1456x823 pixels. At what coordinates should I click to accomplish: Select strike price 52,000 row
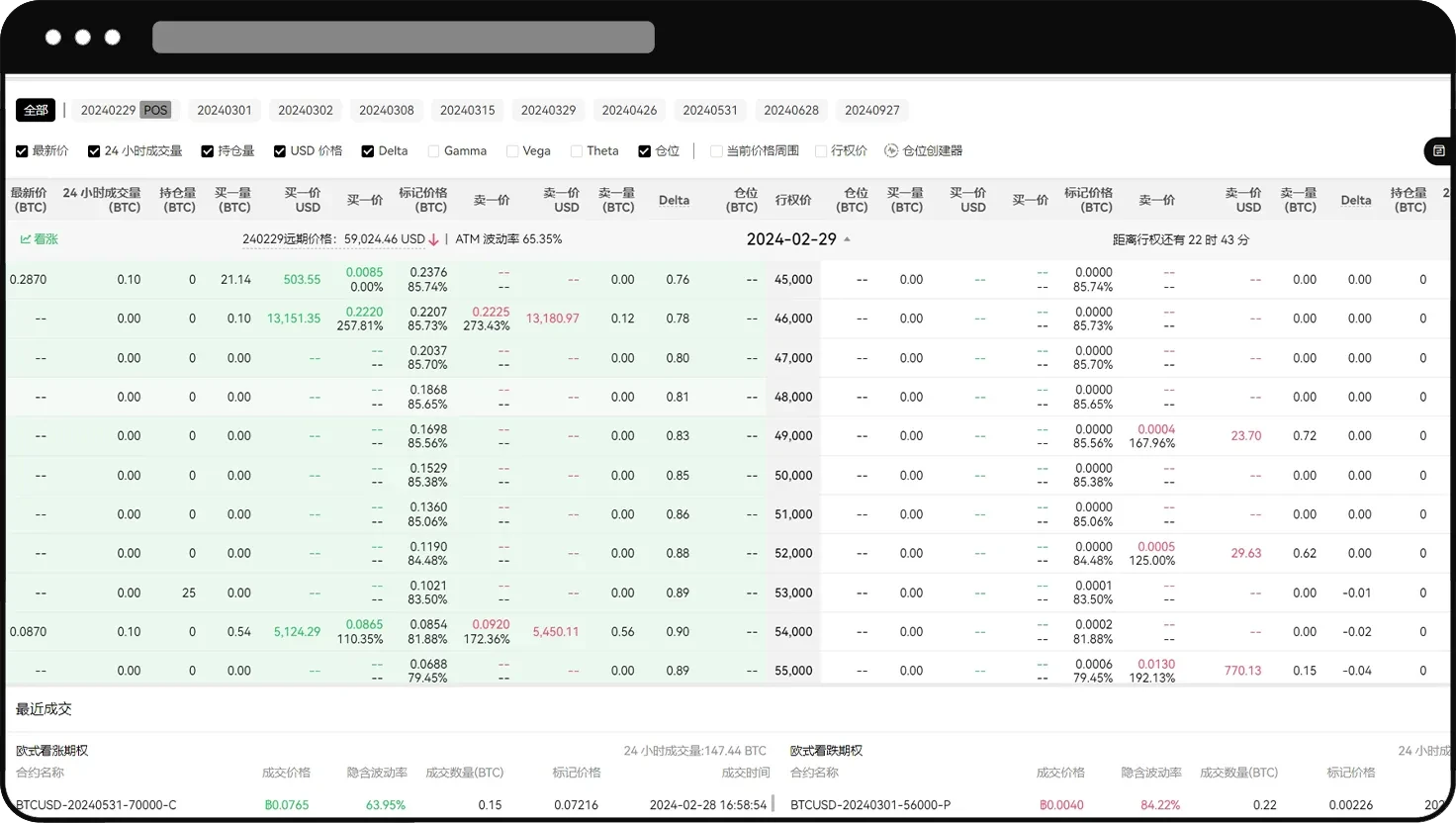coord(793,554)
